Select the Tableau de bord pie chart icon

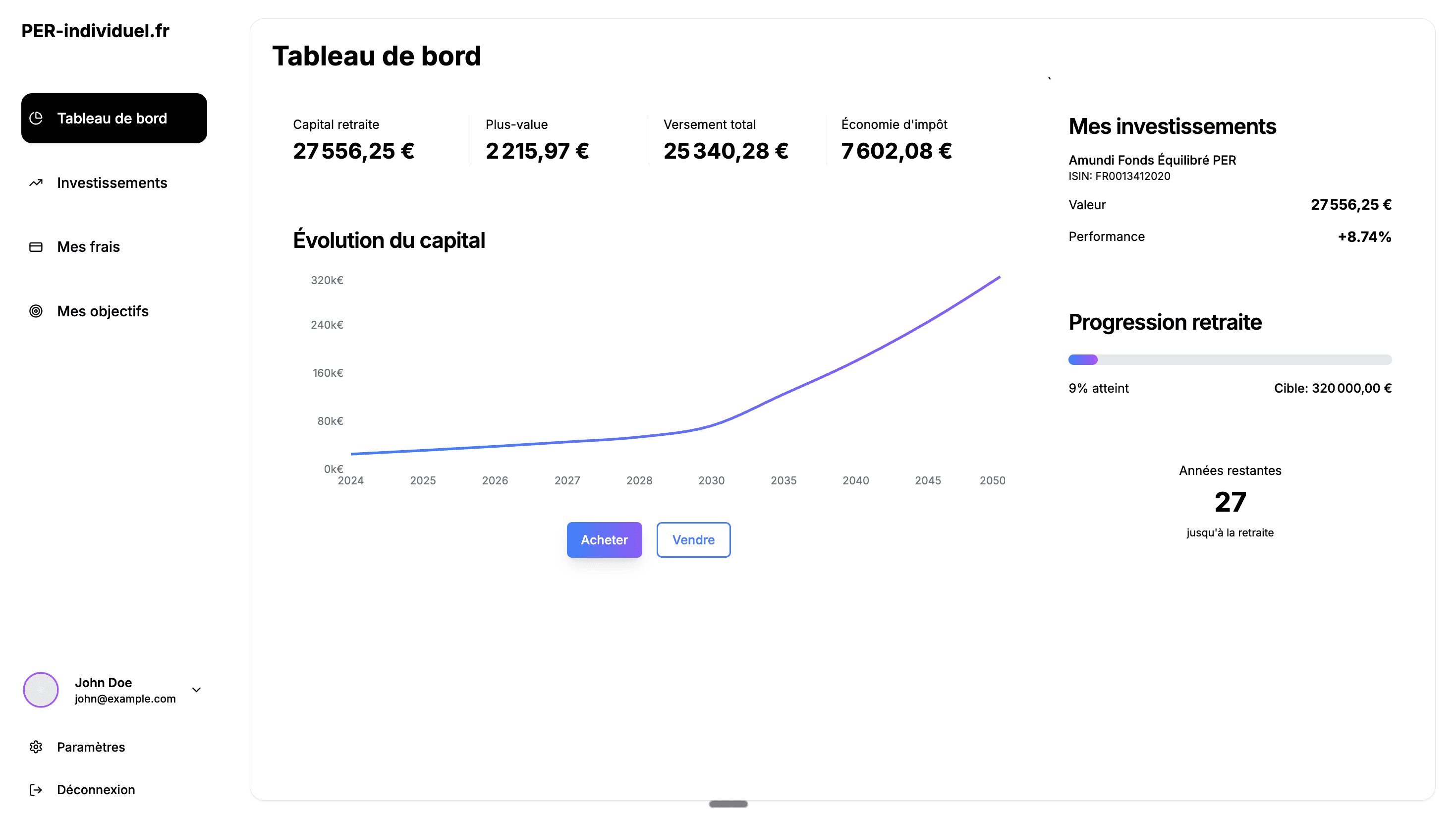[36, 118]
